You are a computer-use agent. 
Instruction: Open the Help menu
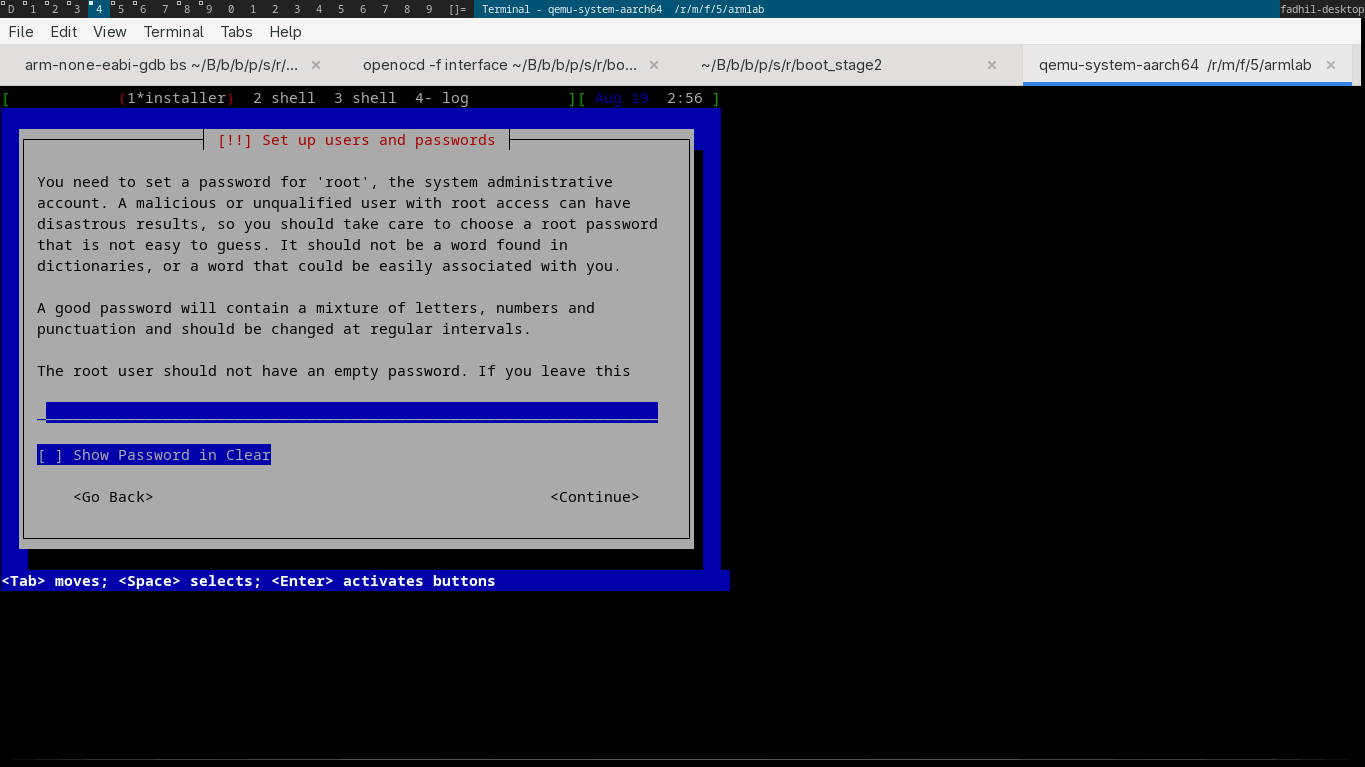[x=285, y=31]
